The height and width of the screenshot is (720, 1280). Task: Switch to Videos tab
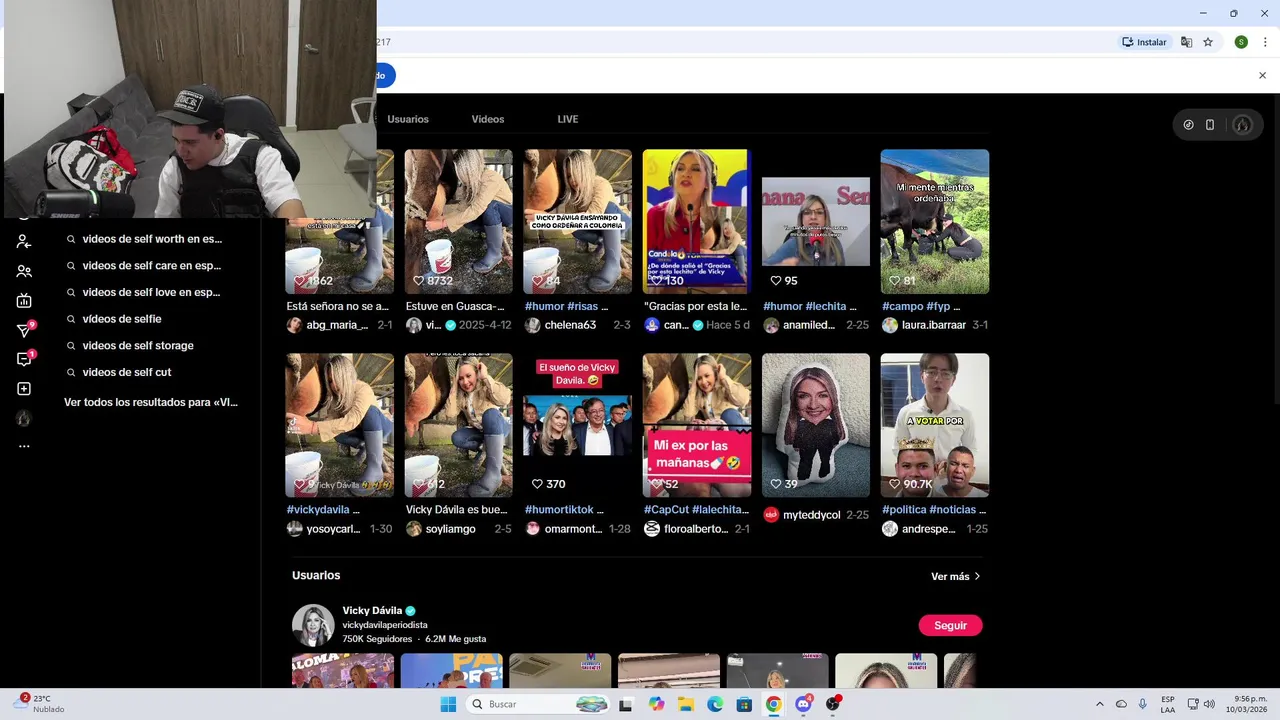(x=488, y=119)
